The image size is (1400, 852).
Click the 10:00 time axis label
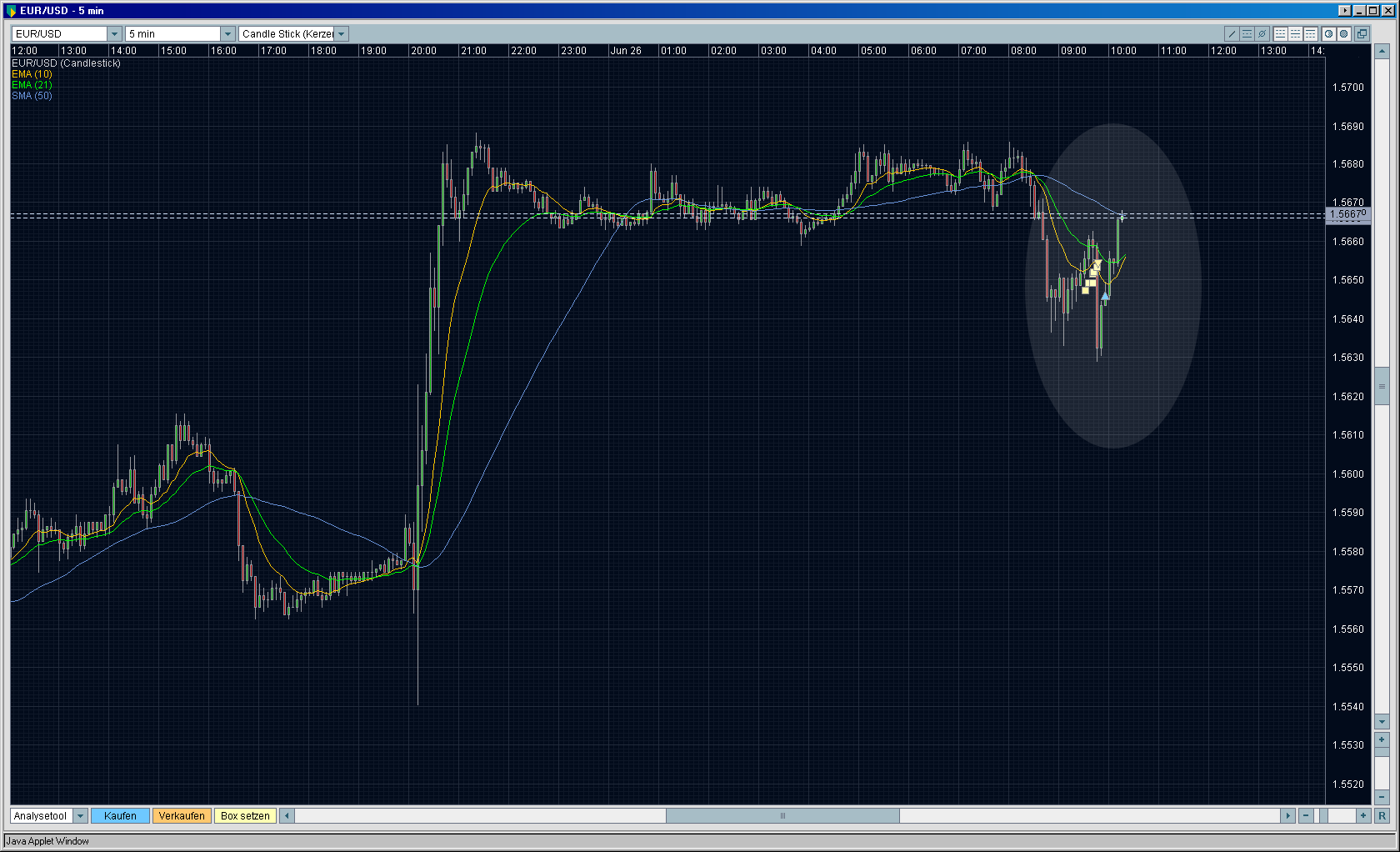[x=1123, y=51]
